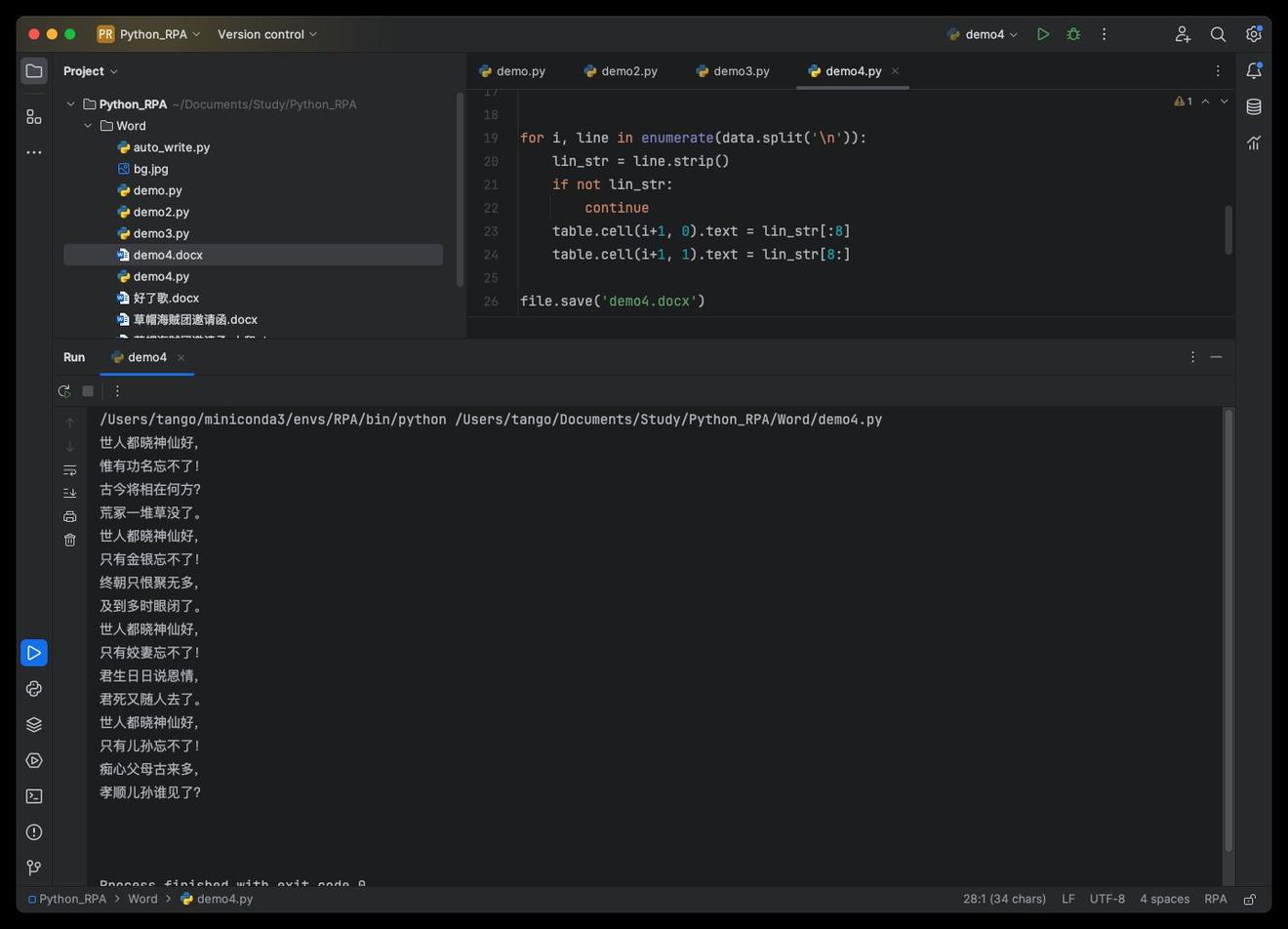Navigate up the stack trace arrow
The image size is (1288, 929).
[x=69, y=424]
